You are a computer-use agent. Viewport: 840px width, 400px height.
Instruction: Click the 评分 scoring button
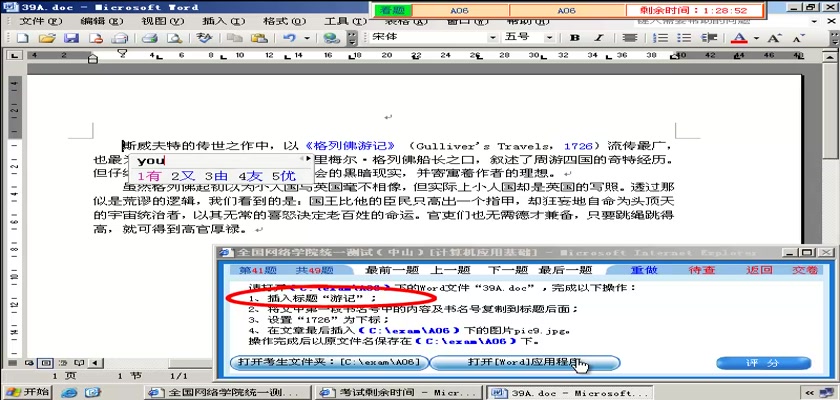(x=763, y=363)
